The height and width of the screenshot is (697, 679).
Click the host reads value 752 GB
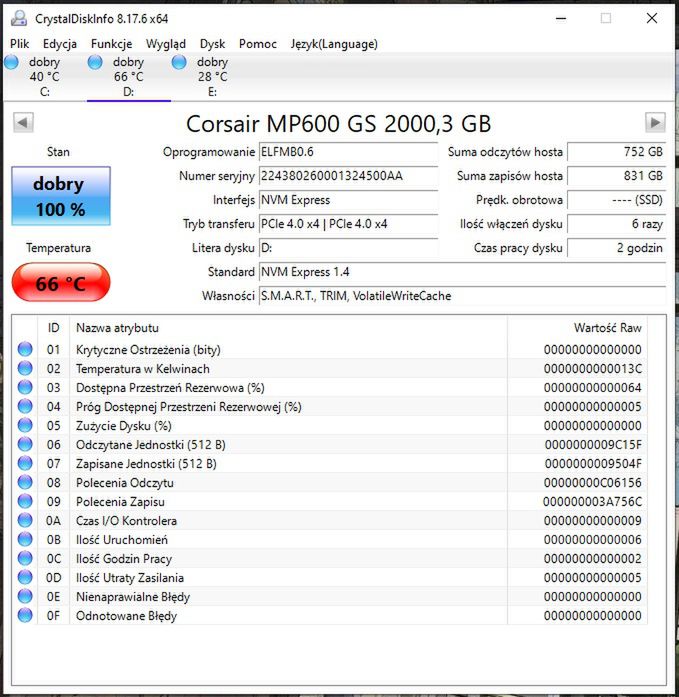pos(616,152)
